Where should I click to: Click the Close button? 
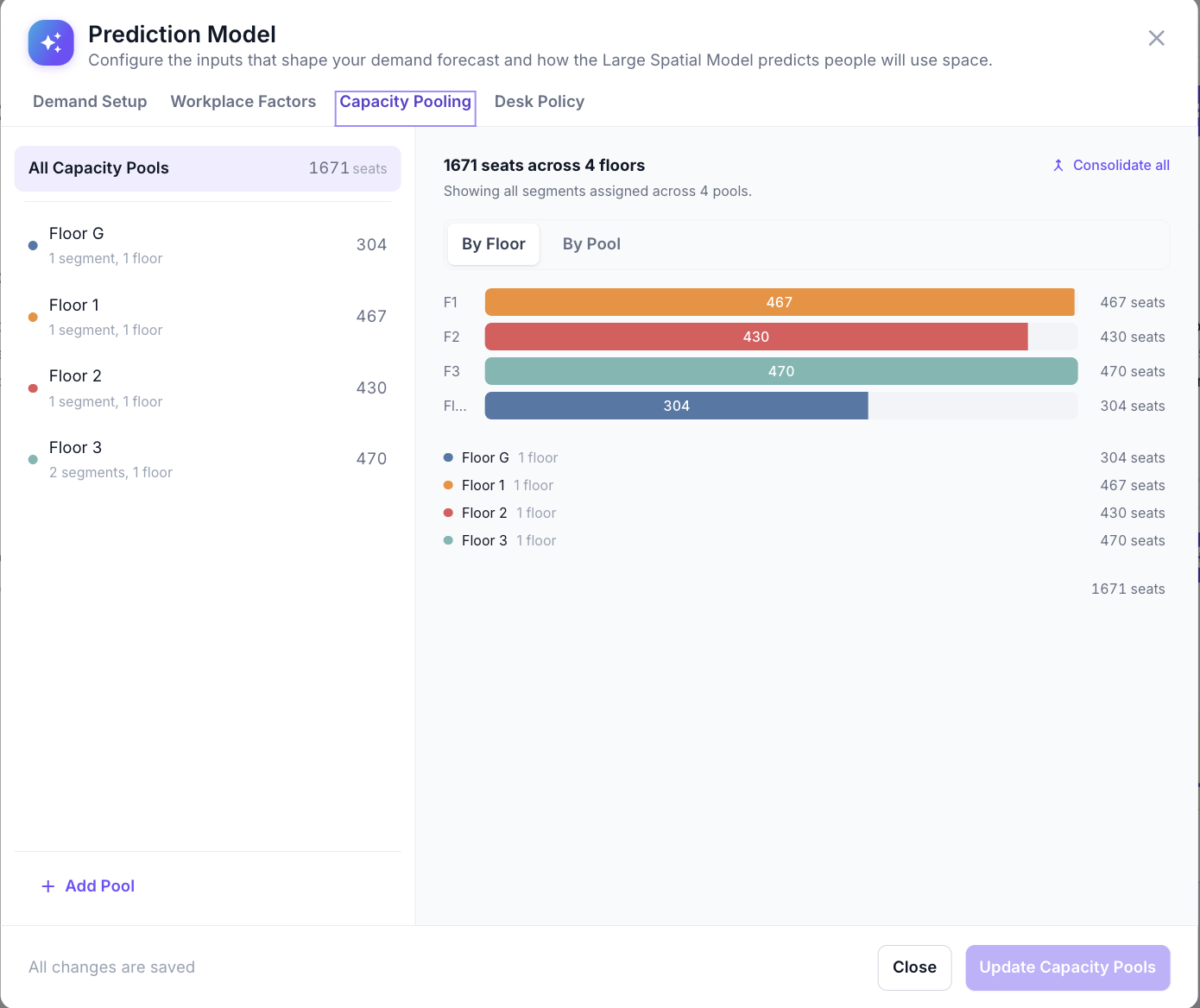pos(915,967)
